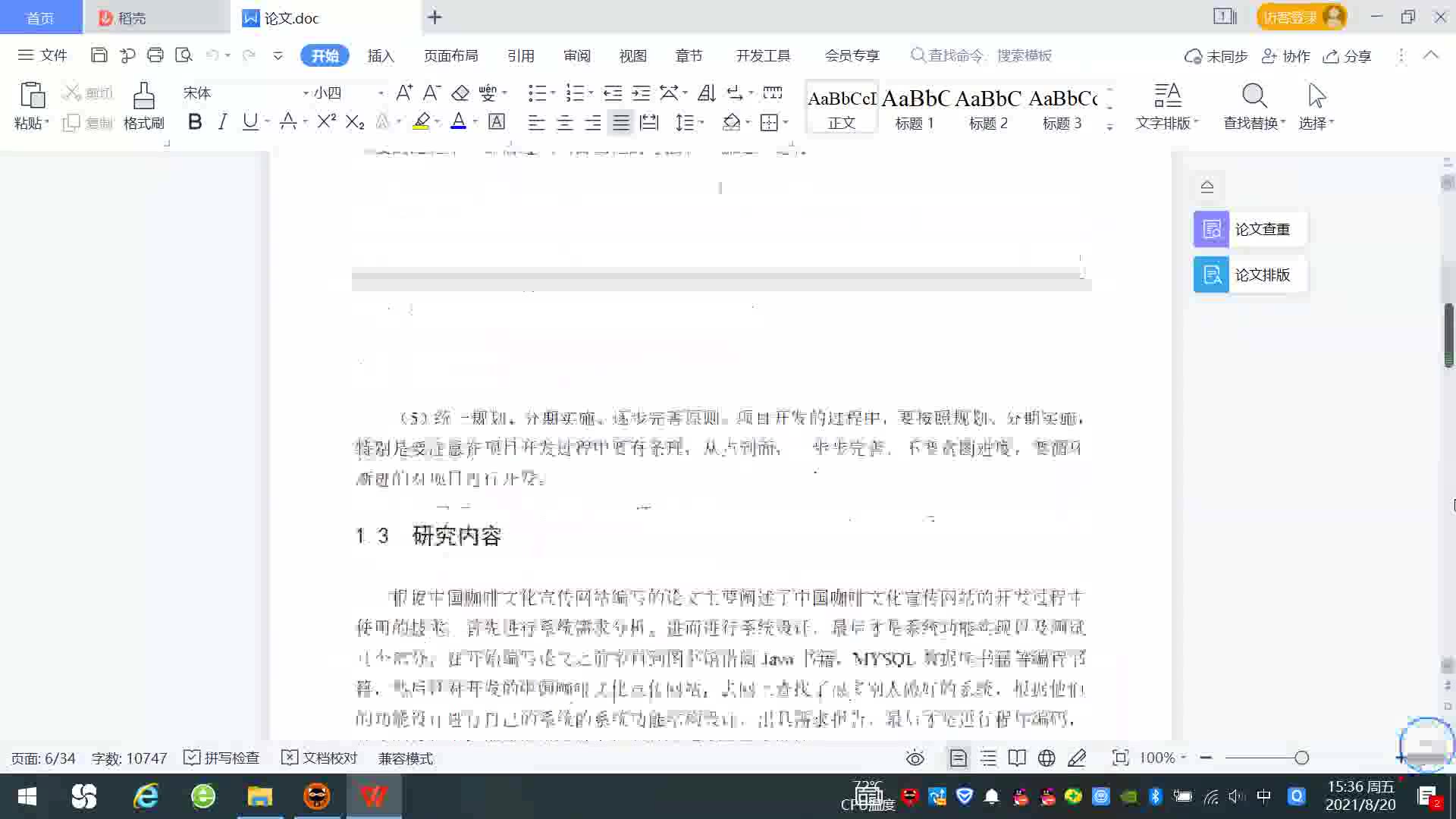Click the paper check (论文查重) sidebar button
Screen dimensions: 1456x819
click(x=1250, y=229)
